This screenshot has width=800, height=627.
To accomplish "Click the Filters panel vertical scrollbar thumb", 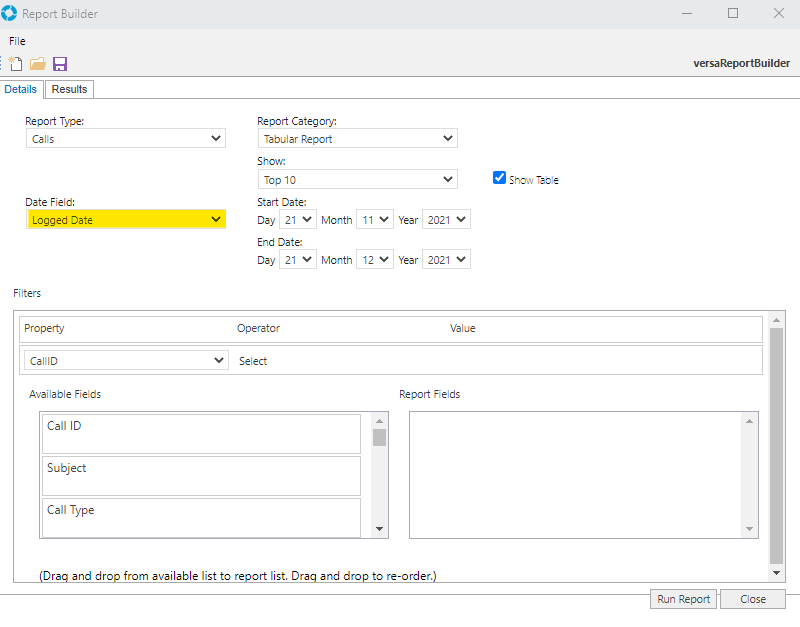I will (777, 445).
